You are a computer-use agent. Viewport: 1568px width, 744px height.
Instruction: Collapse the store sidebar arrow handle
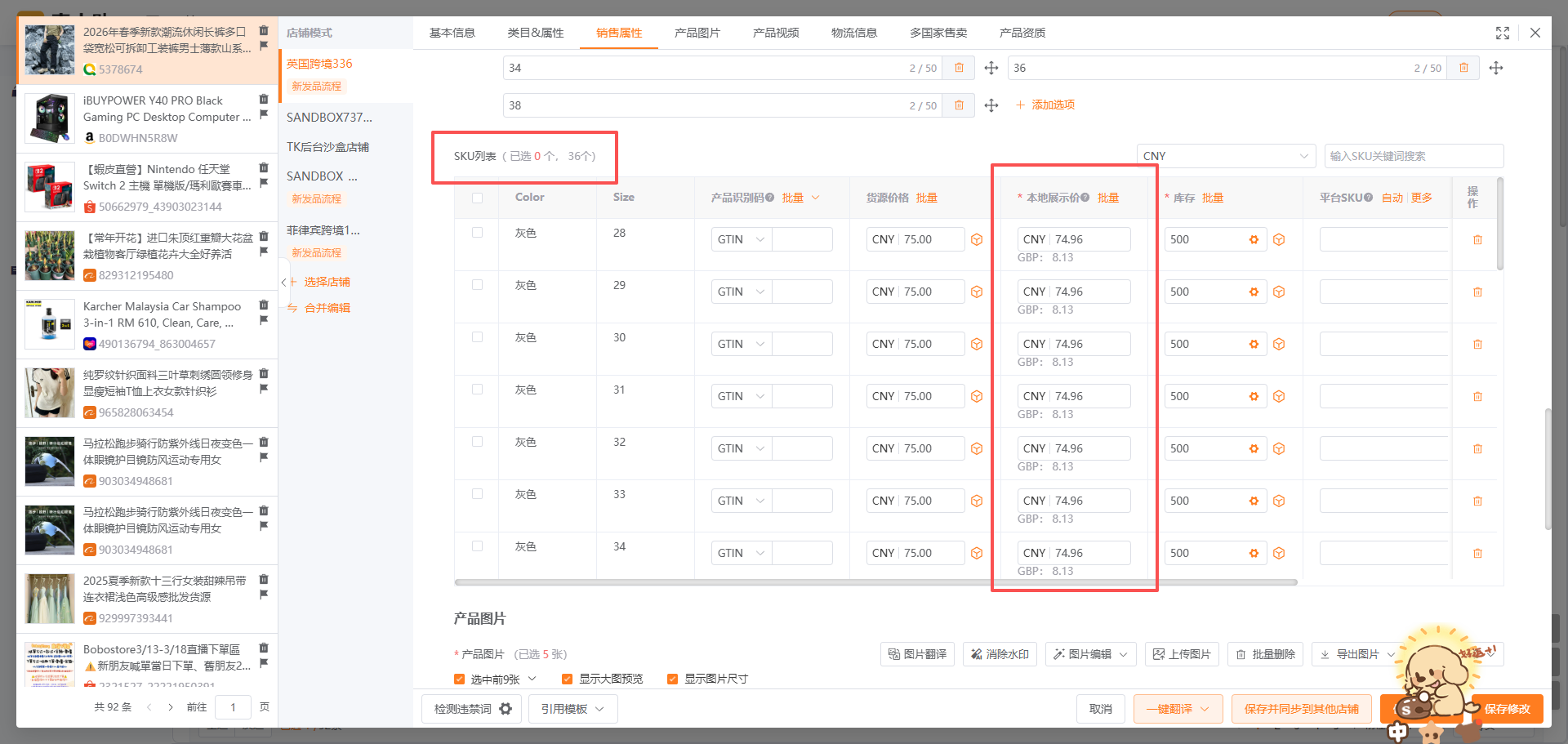[x=283, y=282]
